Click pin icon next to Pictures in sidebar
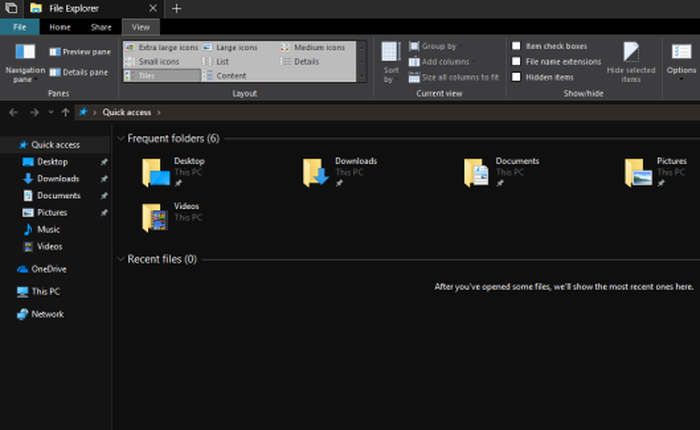700x430 pixels. click(104, 213)
